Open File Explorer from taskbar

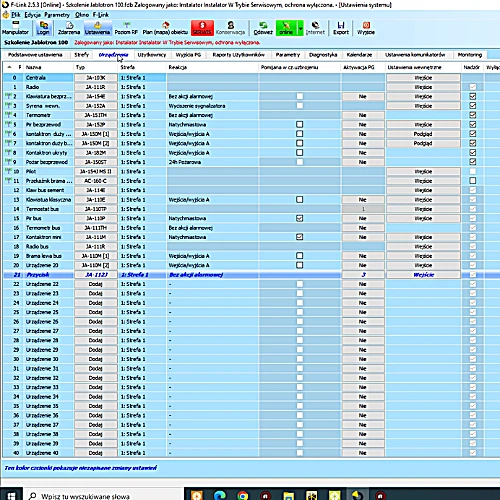289,496
